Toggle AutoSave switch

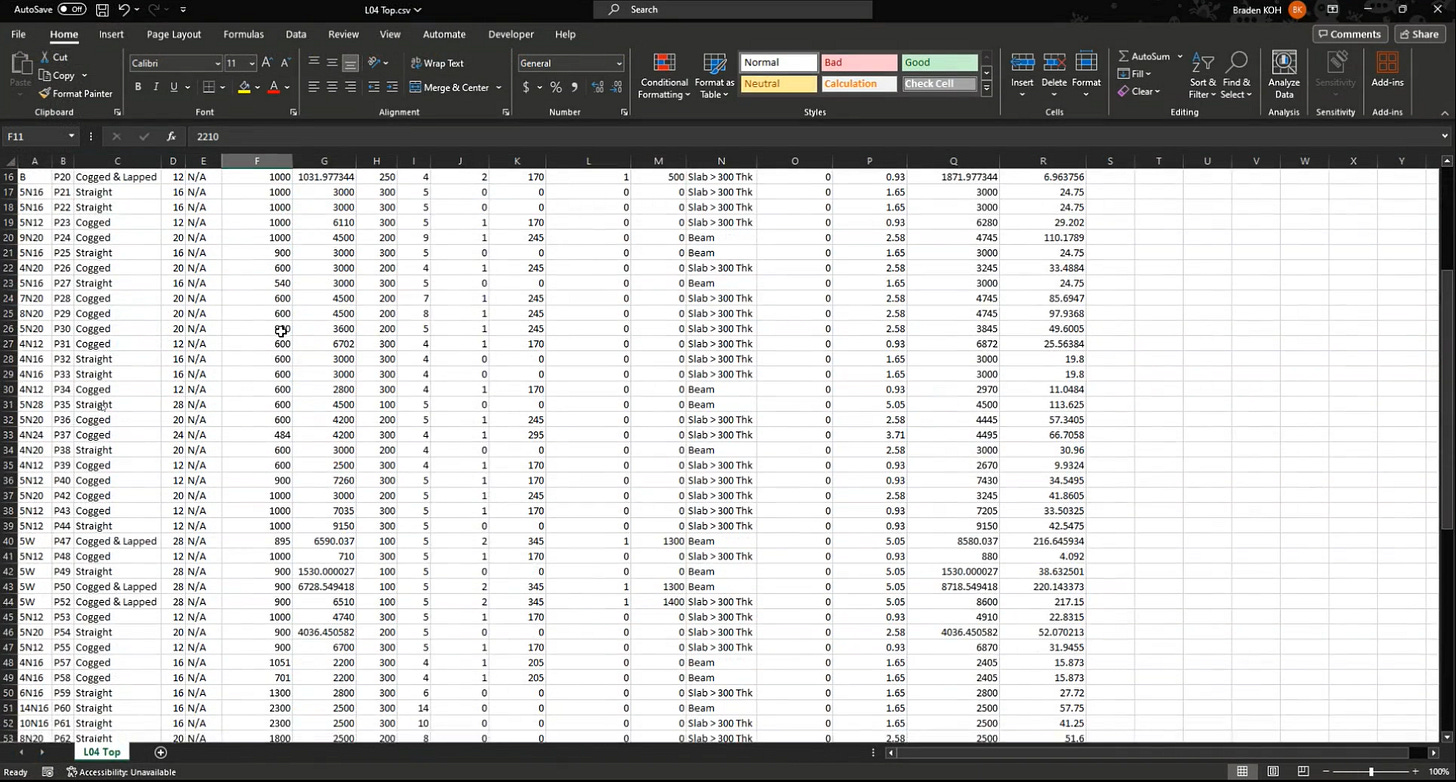(71, 9)
